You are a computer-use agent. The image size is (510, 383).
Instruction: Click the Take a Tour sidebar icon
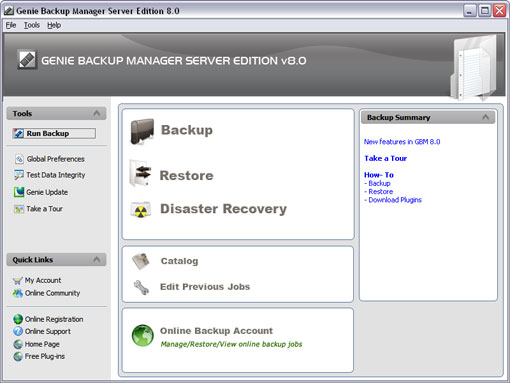click(19, 209)
